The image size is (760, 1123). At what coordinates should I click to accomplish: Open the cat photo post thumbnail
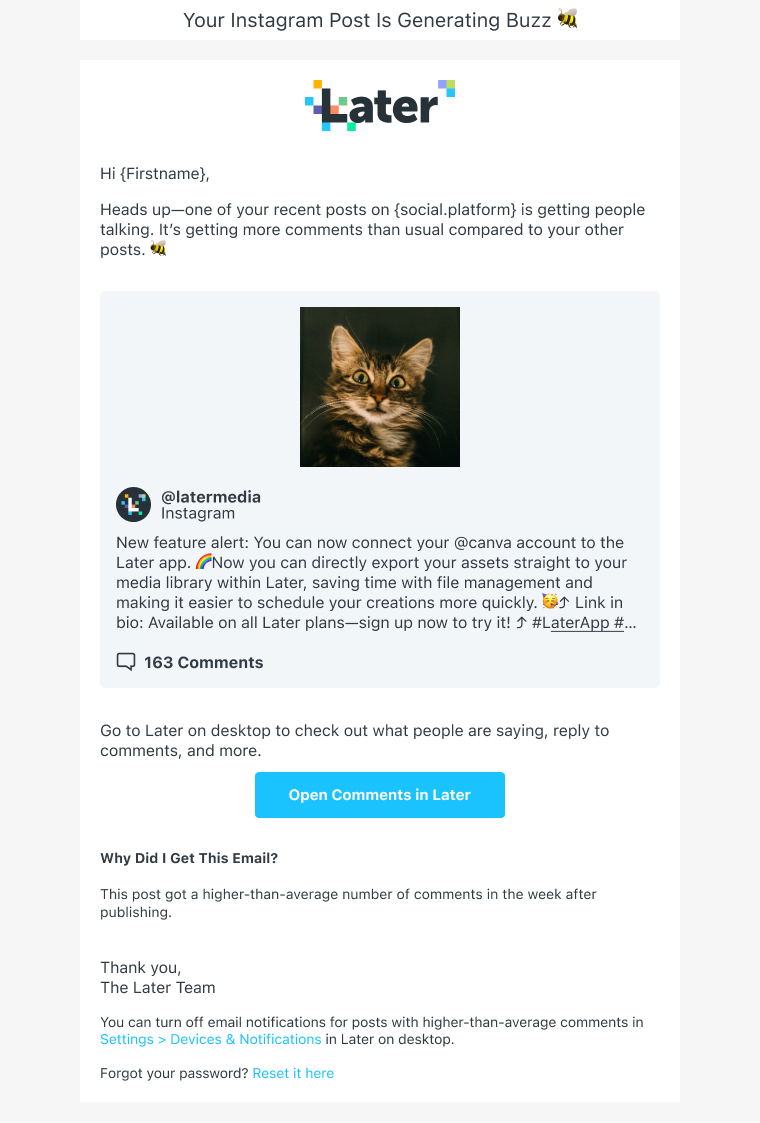(x=380, y=387)
